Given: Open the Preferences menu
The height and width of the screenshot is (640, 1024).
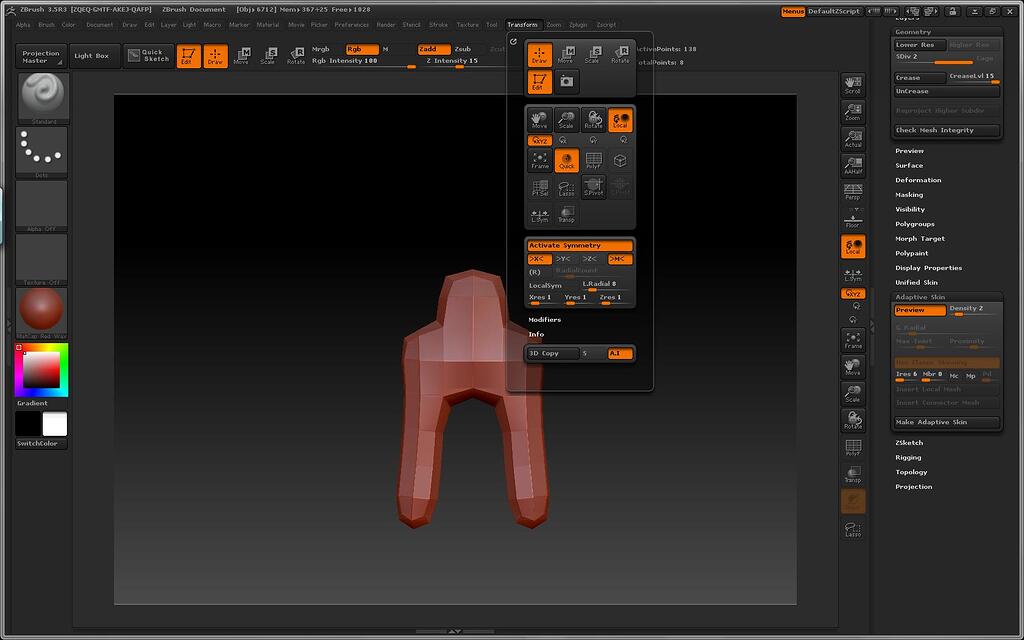Looking at the screenshot, I should pos(352,25).
